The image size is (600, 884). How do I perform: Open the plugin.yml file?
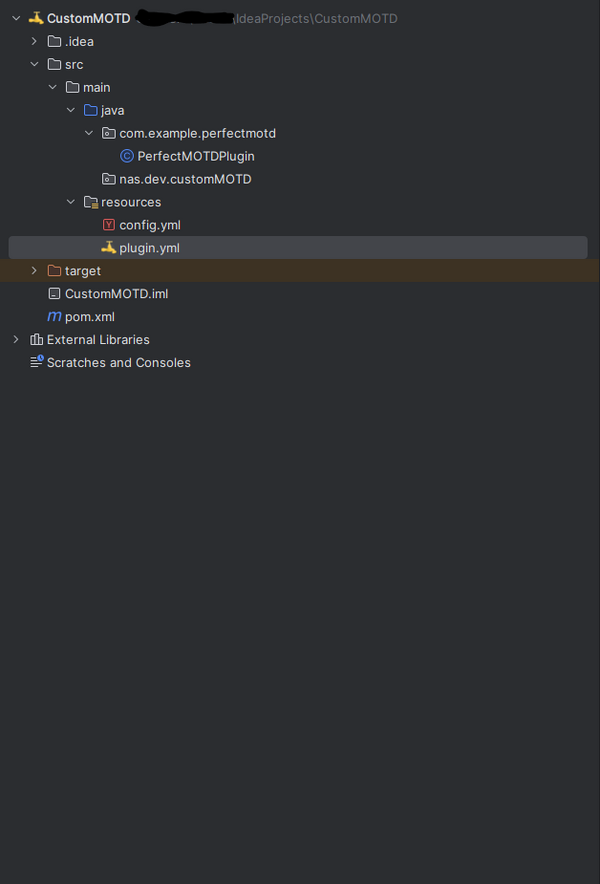(x=149, y=248)
